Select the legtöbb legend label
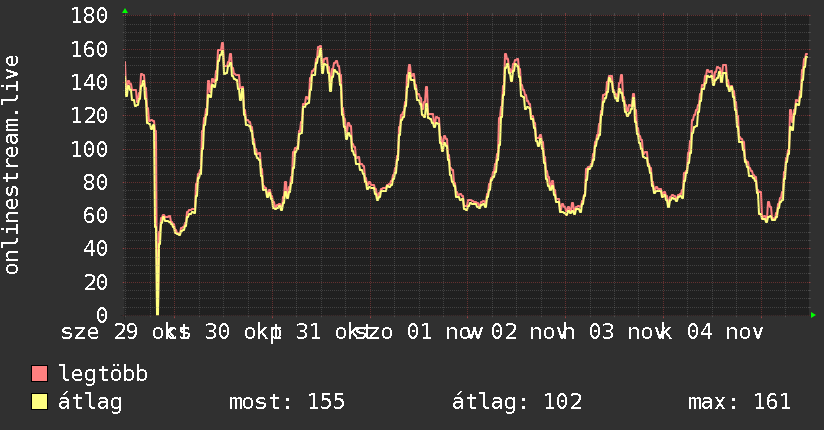This screenshot has width=824, height=430. click(x=104, y=375)
